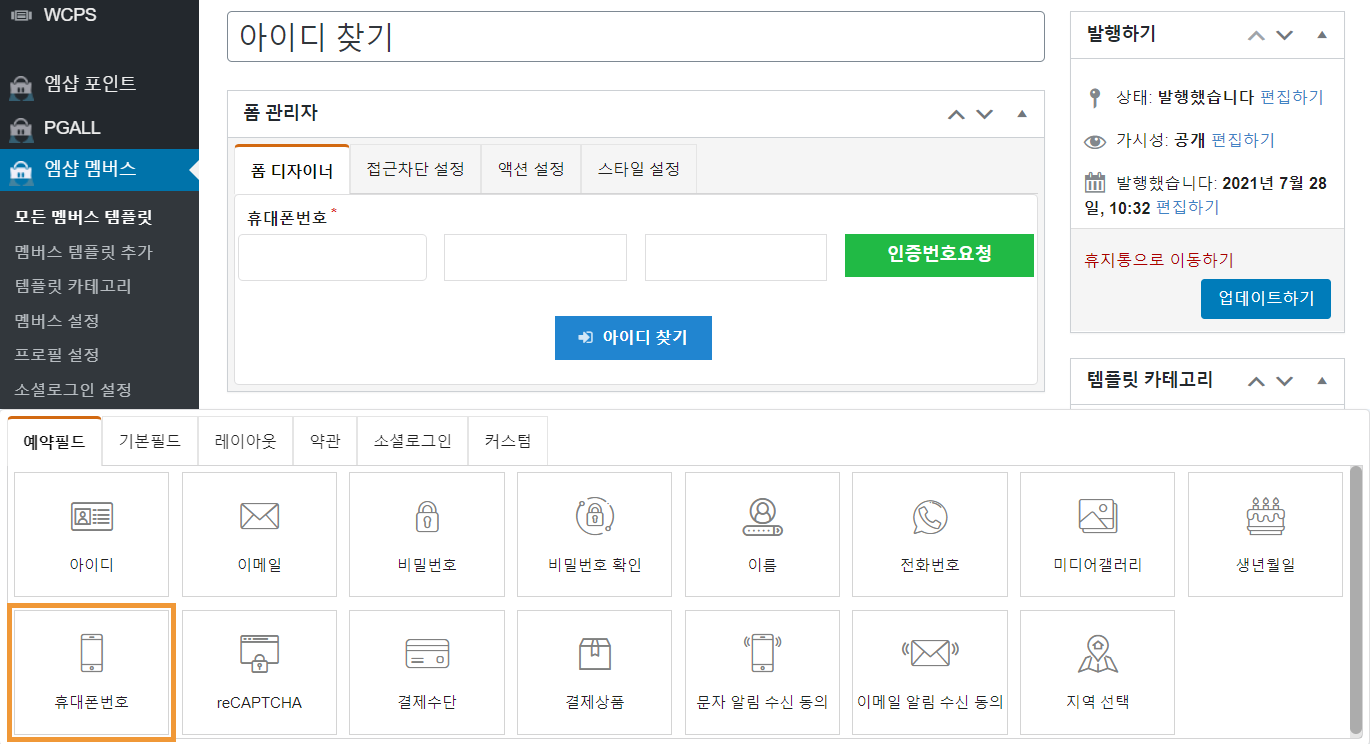Screen dimensions: 1370x744
Task: Click the publish date calendar icon
Action: [1095, 183]
